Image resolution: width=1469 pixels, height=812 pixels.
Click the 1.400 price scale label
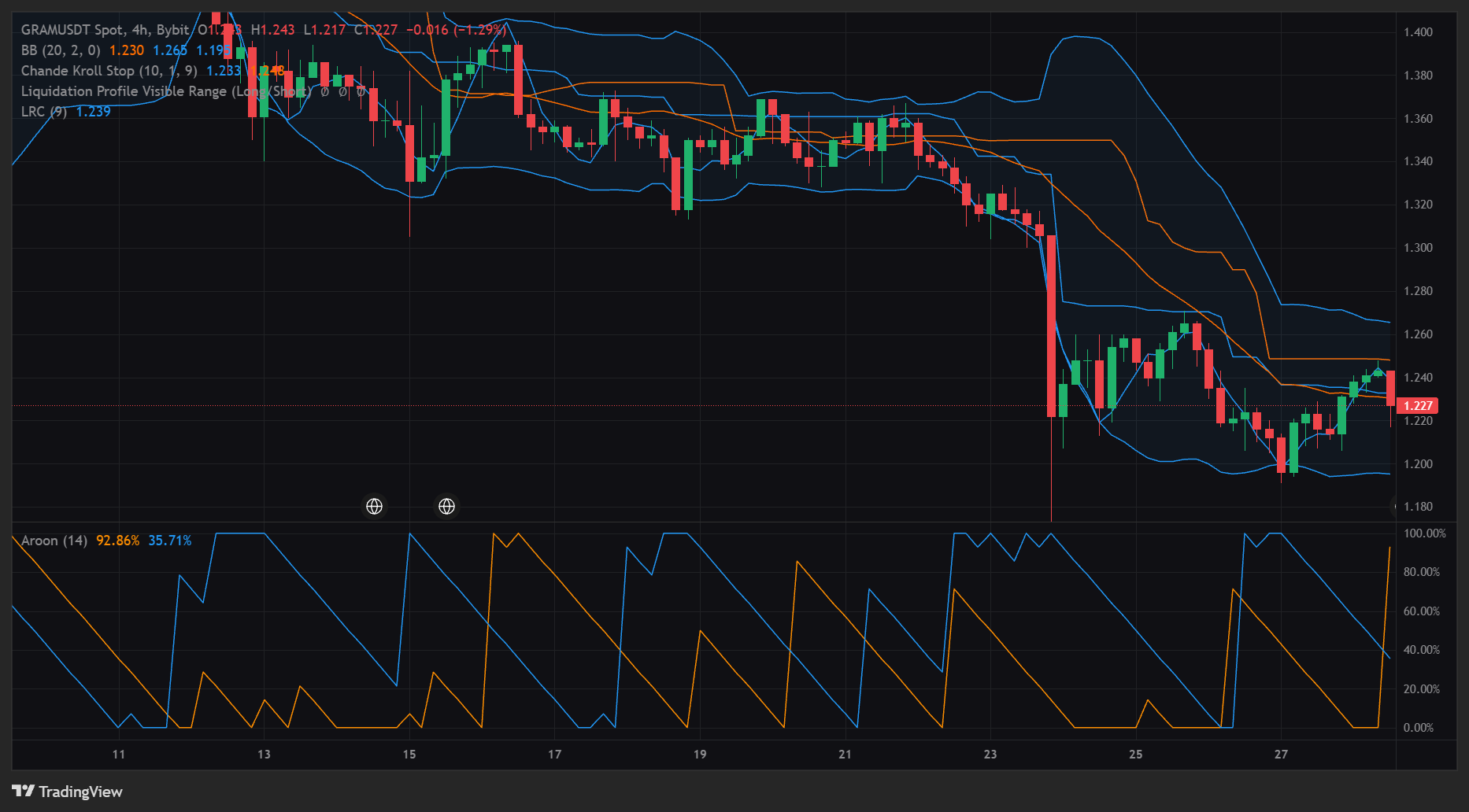click(x=1418, y=32)
